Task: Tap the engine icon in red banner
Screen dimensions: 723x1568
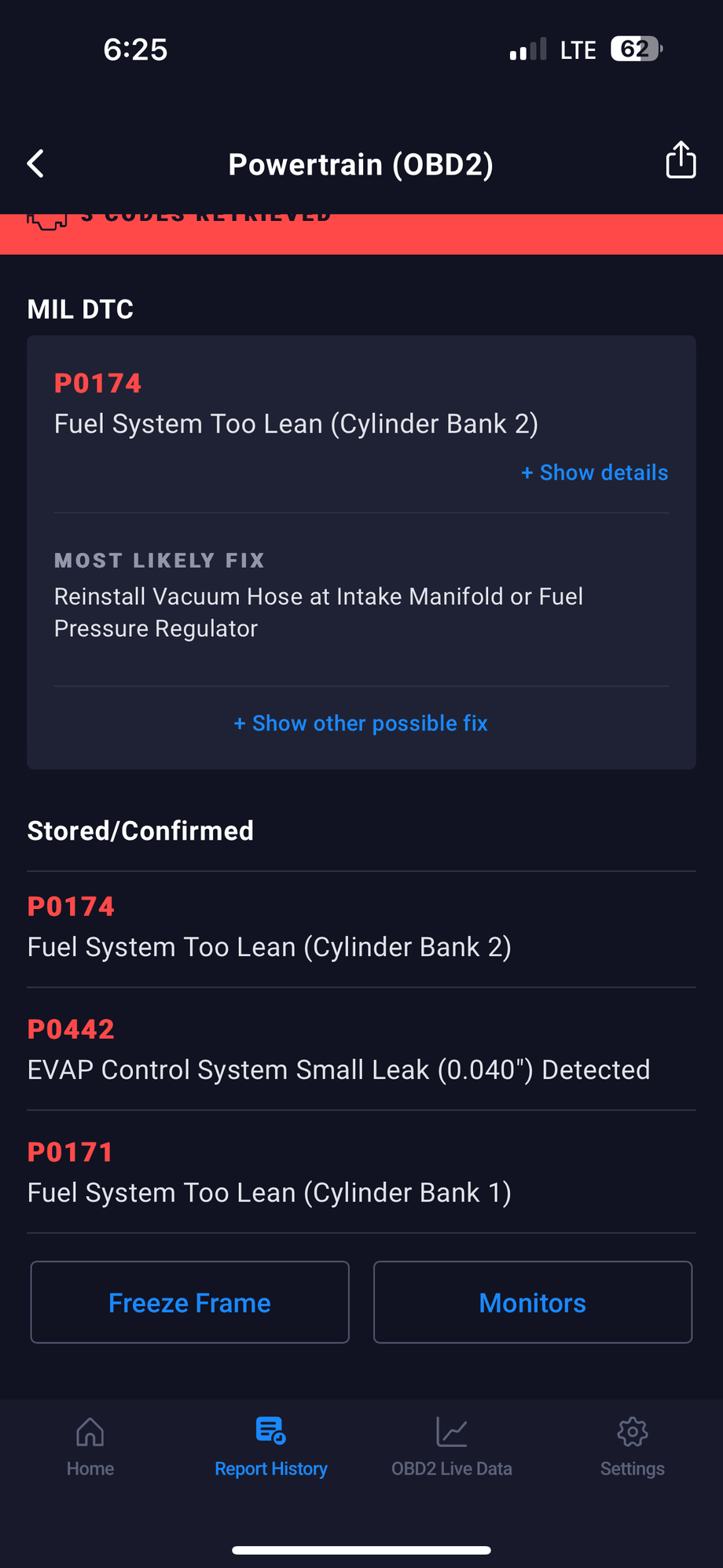Action: point(47,219)
